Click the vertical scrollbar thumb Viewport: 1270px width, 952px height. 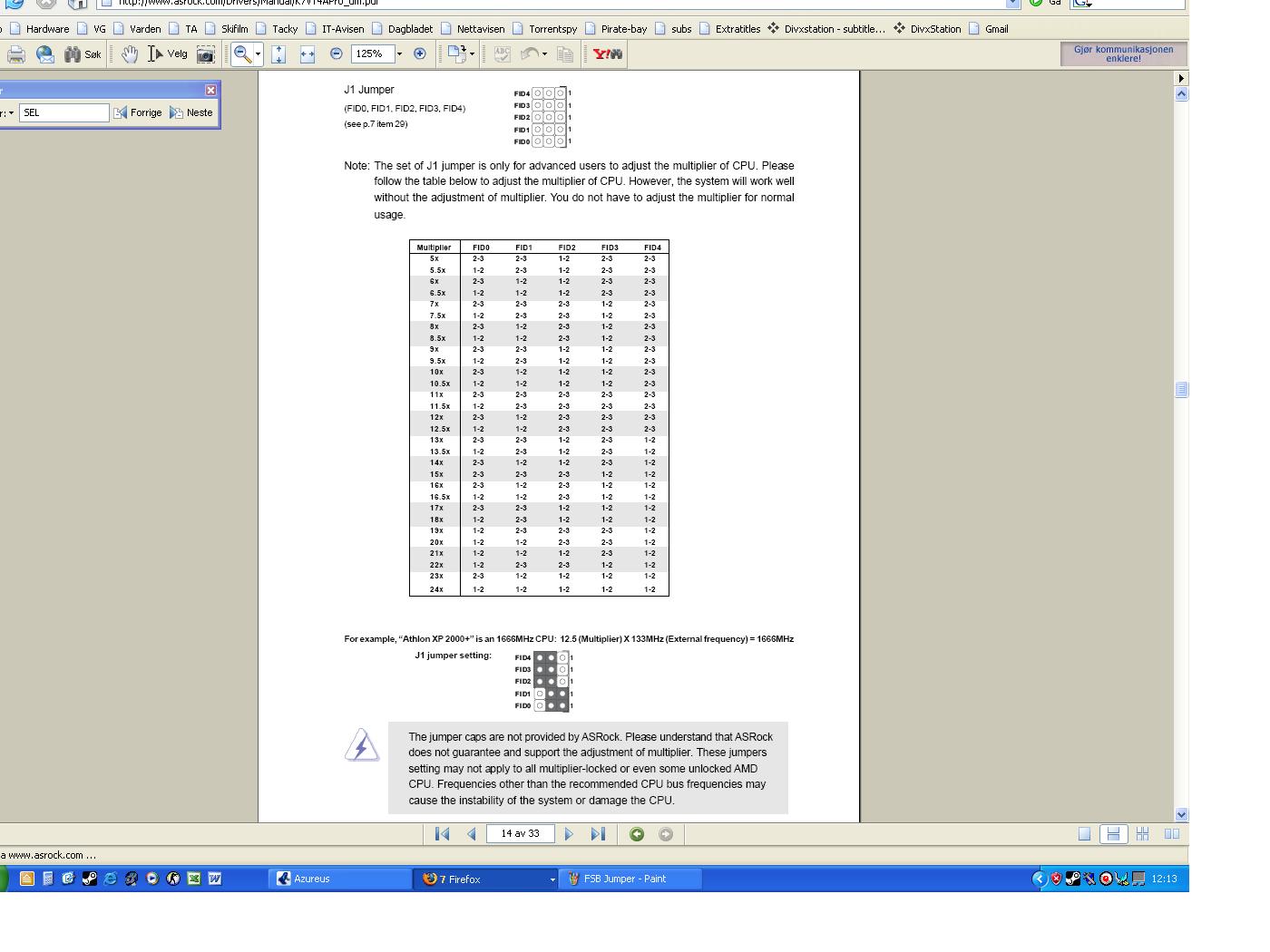[1181, 389]
